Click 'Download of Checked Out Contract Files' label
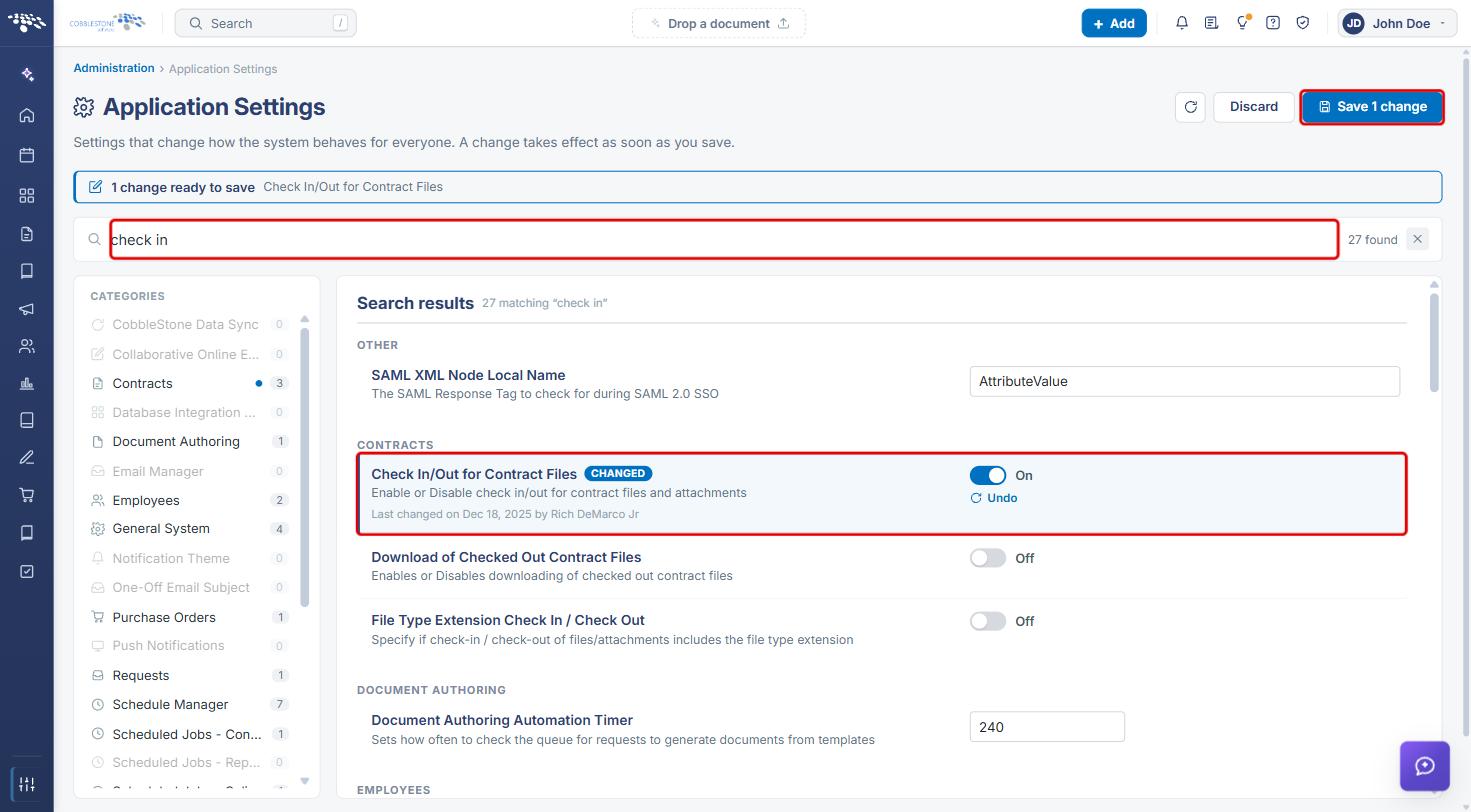 point(506,557)
